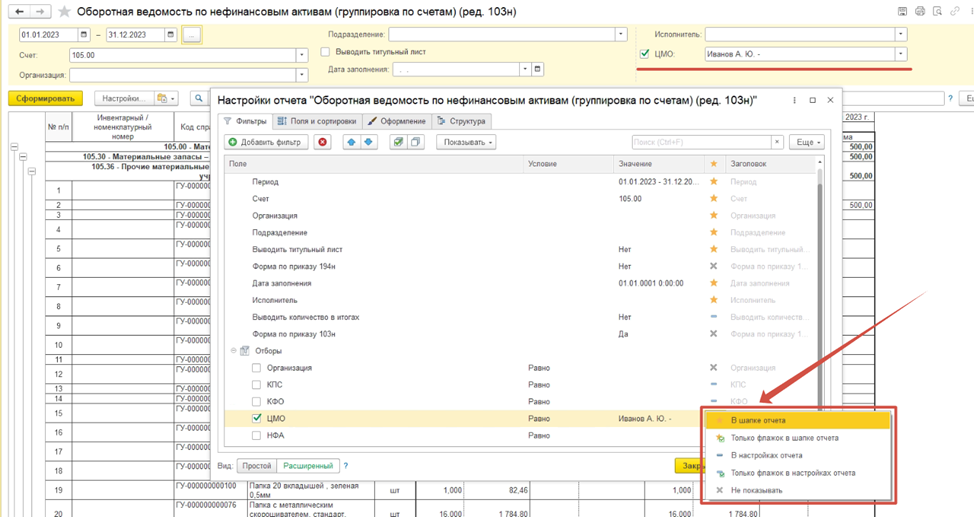
Task: Enable Выводить титульный лист checkbox
Action: [x=325, y=52]
